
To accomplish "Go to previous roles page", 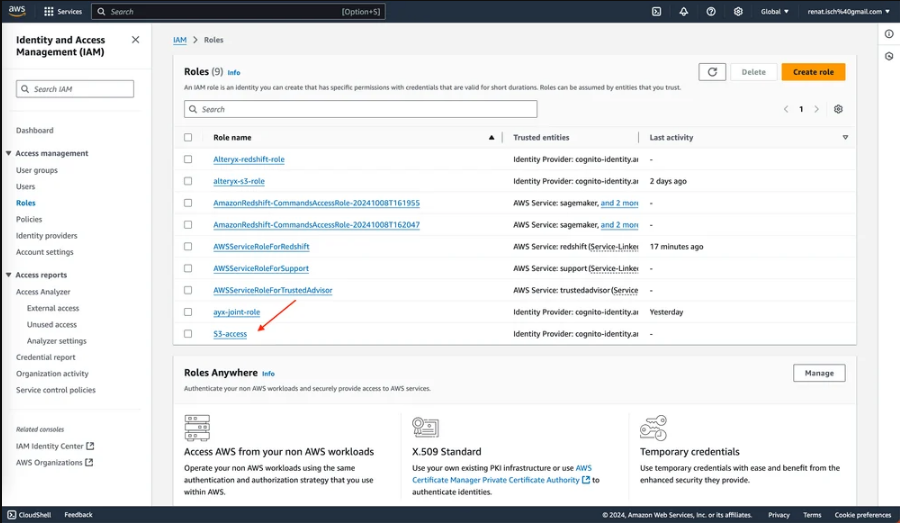I will tap(786, 109).
